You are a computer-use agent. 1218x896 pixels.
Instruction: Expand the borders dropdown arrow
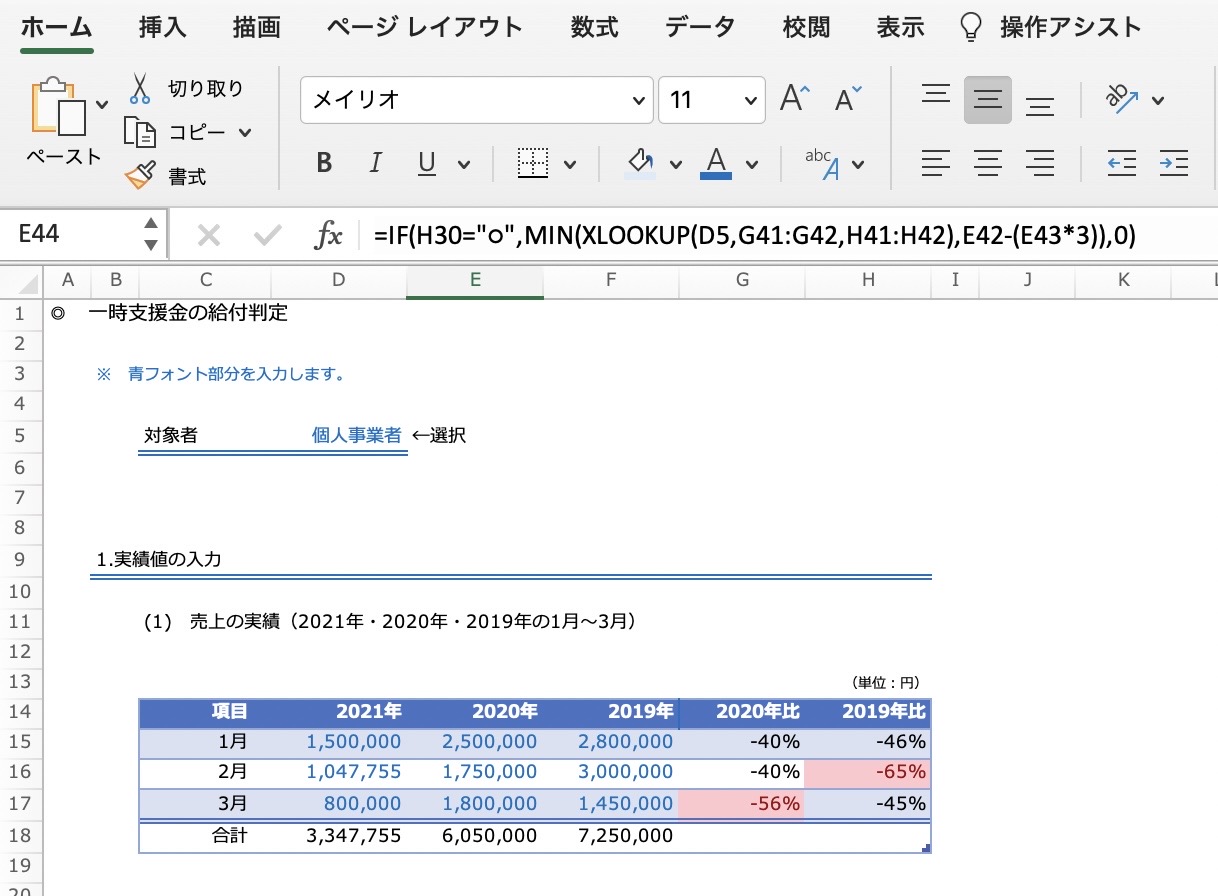(570, 163)
